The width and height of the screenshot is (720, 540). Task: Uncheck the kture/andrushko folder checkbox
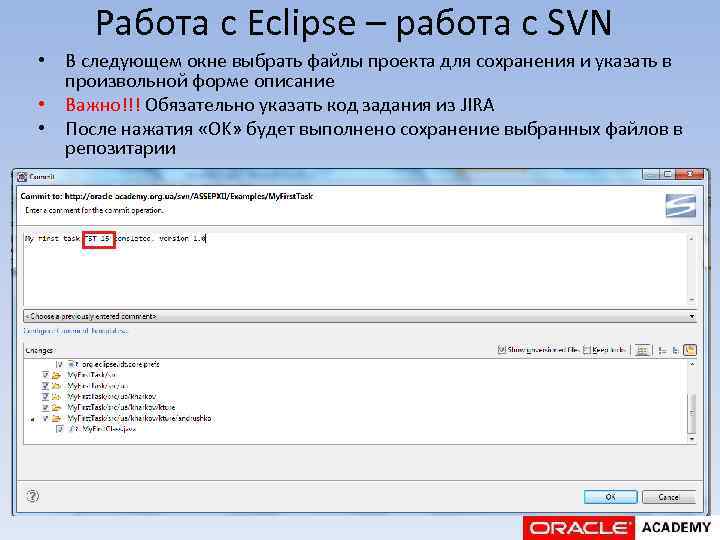coord(45,418)
